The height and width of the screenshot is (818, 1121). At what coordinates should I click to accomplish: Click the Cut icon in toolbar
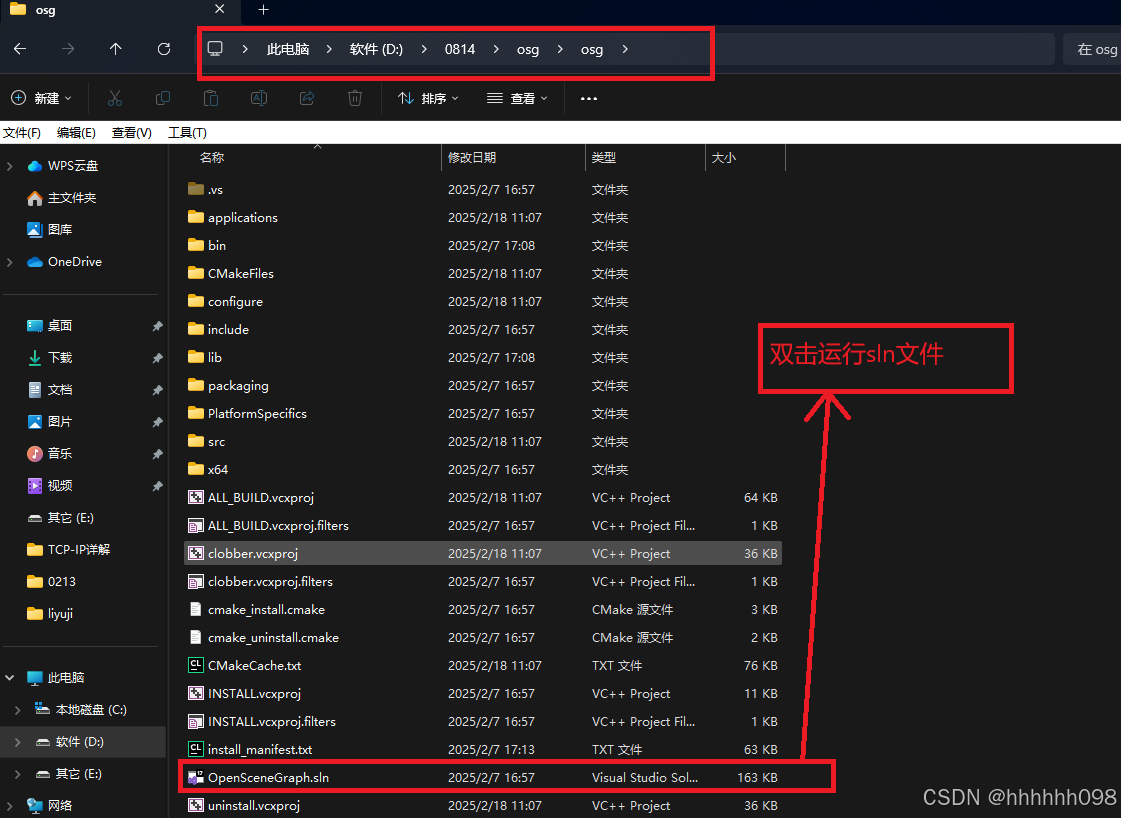[115, 98]
